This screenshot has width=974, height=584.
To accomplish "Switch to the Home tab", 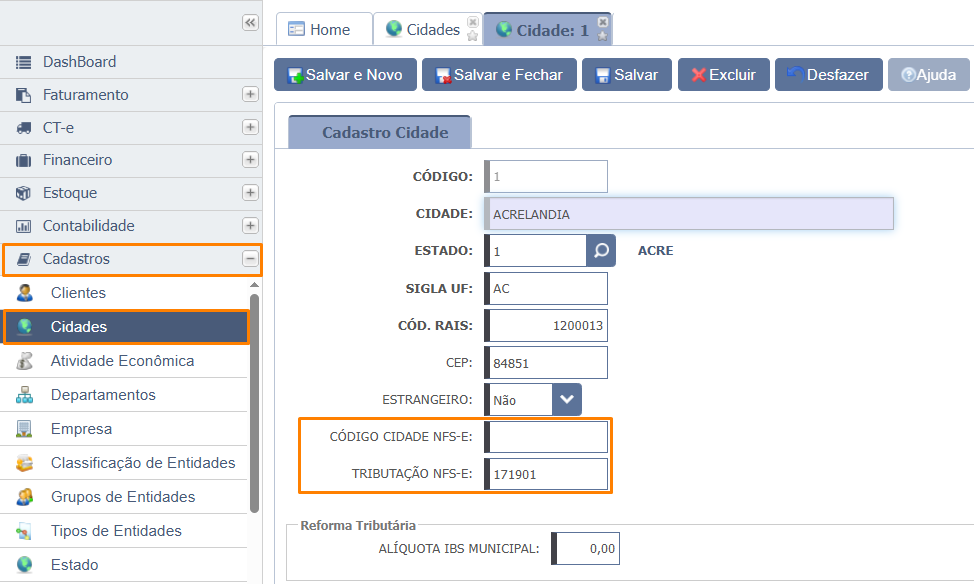I will point(324,29).
